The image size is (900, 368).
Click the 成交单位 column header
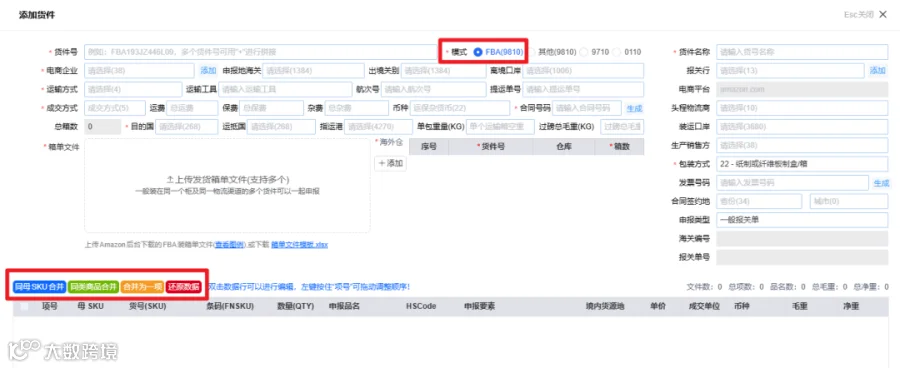click(704, 307)
